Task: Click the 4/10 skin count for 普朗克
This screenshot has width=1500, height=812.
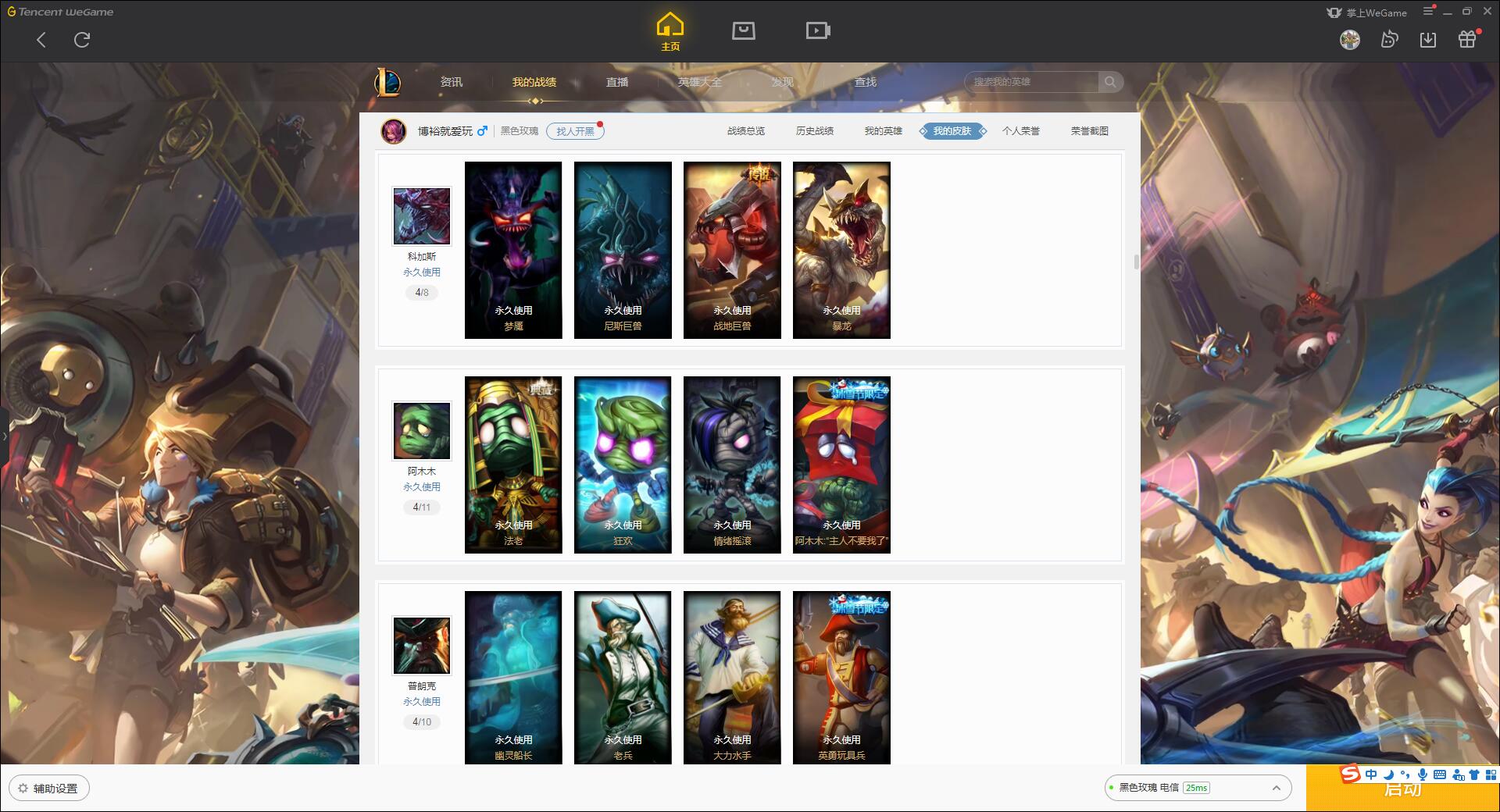Action: [422, 722]
